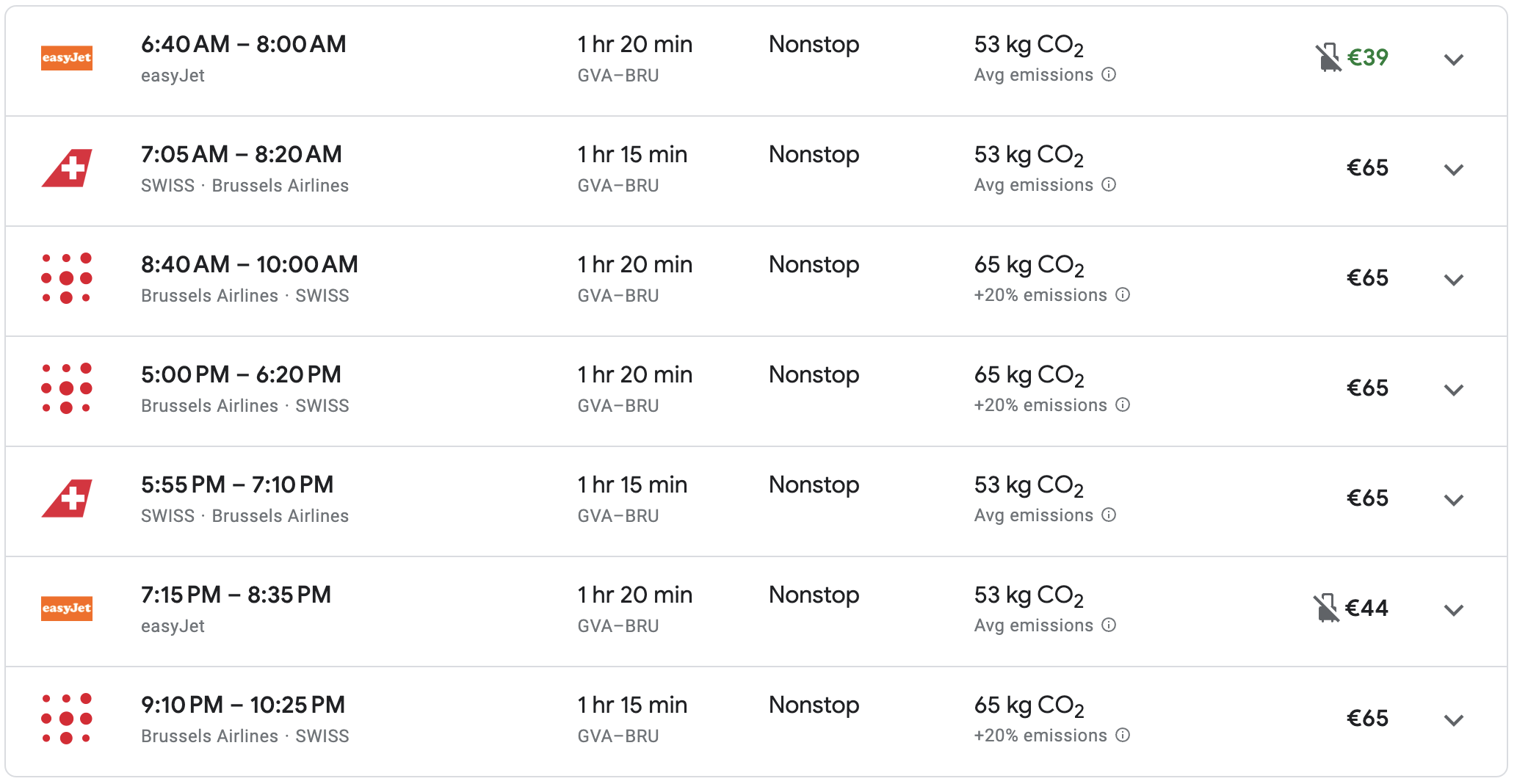Click the SWISS logo on the 7:05 AM flight
1517x784 pixels.
67,168
